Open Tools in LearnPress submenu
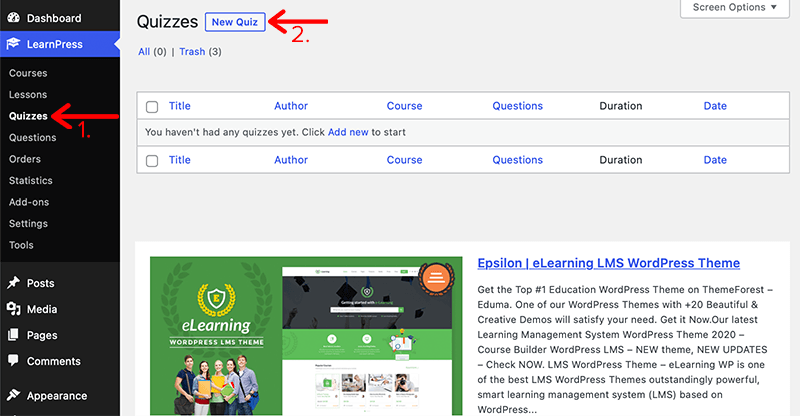800x416 pixels. click(x=21, y=244)
